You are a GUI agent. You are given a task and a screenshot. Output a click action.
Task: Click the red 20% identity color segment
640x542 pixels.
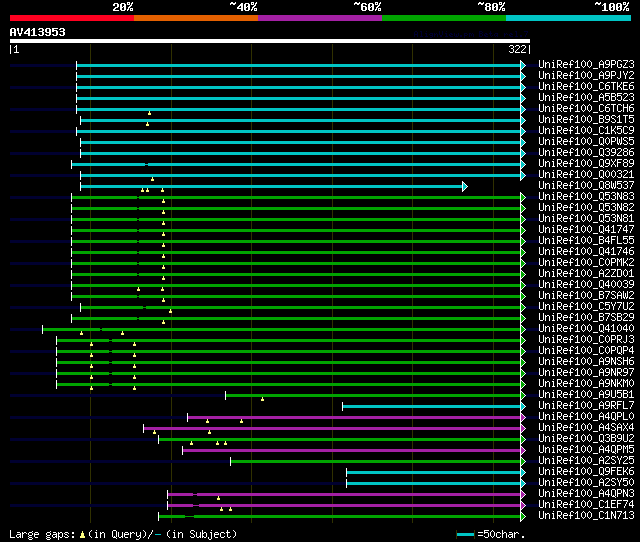72,18
